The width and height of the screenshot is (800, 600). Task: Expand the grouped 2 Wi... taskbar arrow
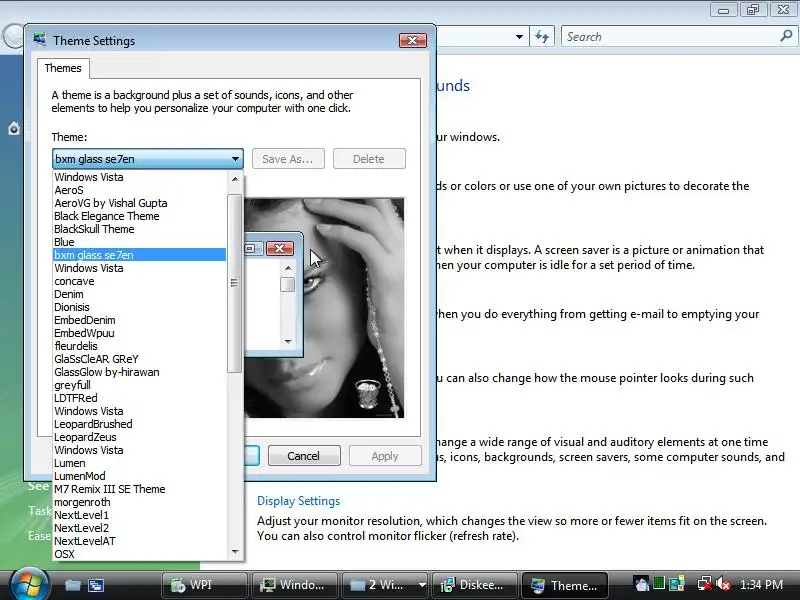(x=422, y=585)
